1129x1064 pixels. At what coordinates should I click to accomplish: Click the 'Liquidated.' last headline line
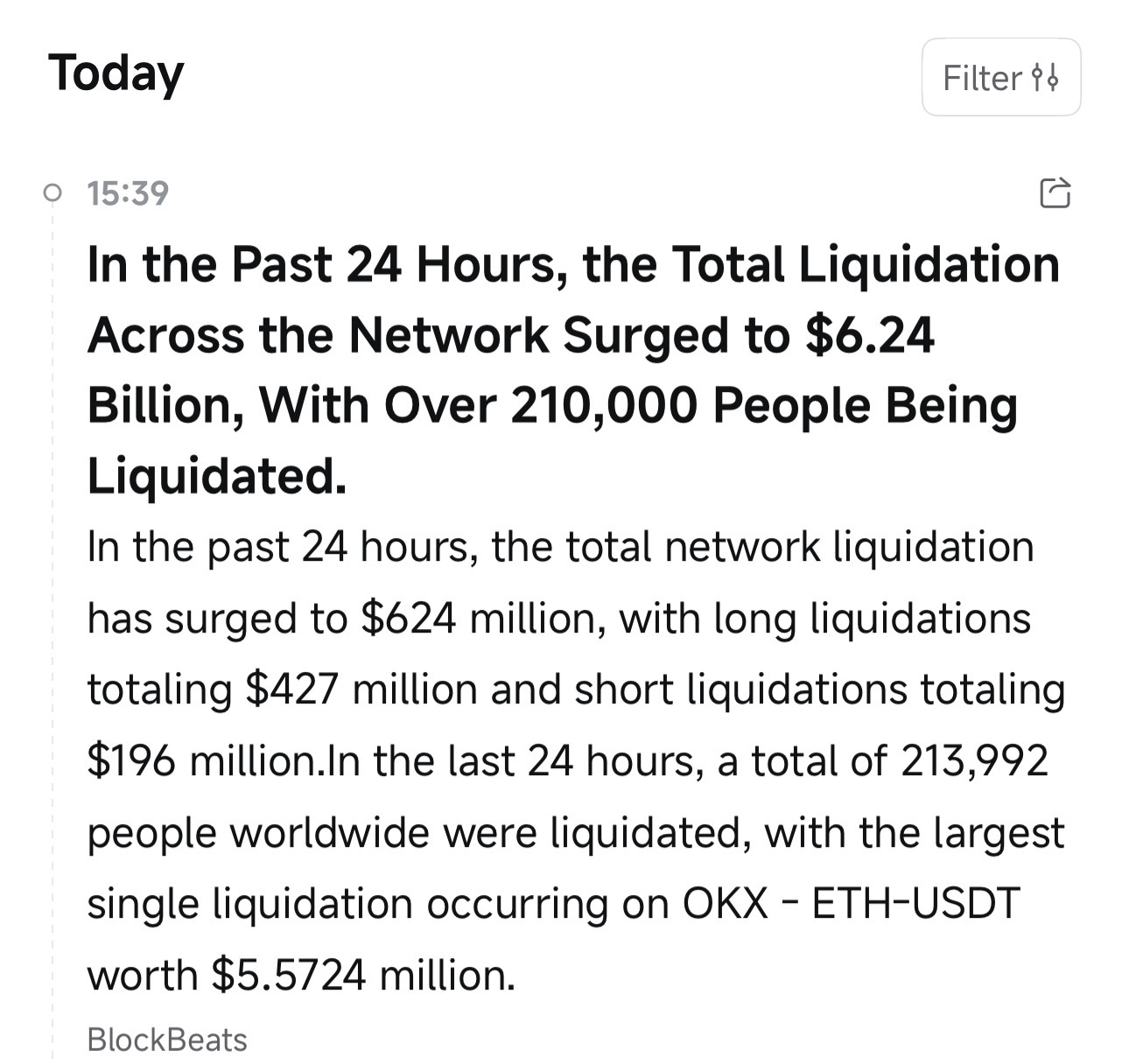(217, 477)
